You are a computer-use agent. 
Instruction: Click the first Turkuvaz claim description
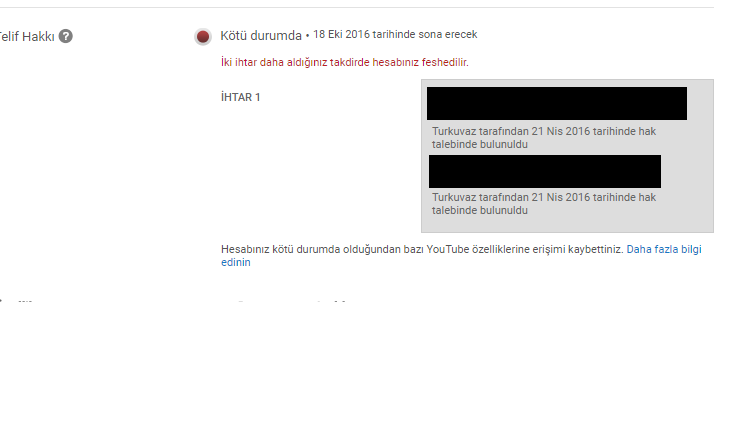point(544,138)
